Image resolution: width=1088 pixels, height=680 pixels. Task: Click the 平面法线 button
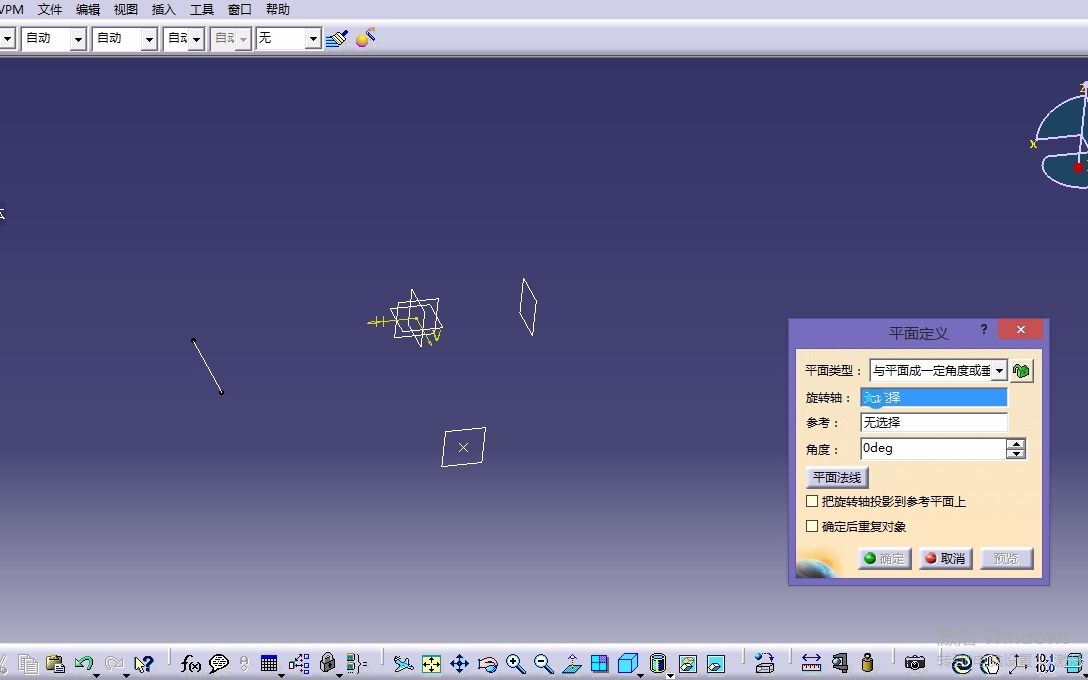point(837,477)
